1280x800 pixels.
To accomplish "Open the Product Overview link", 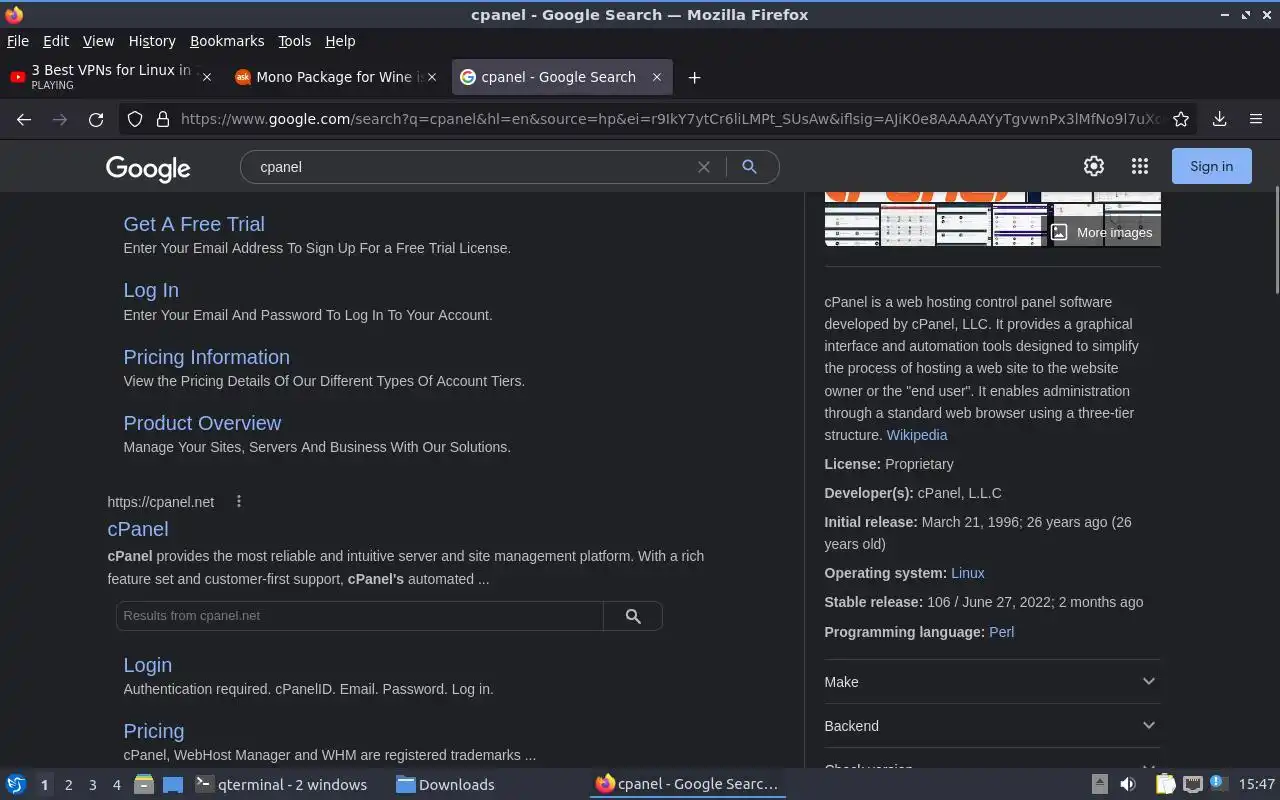I will pos(202,423).
